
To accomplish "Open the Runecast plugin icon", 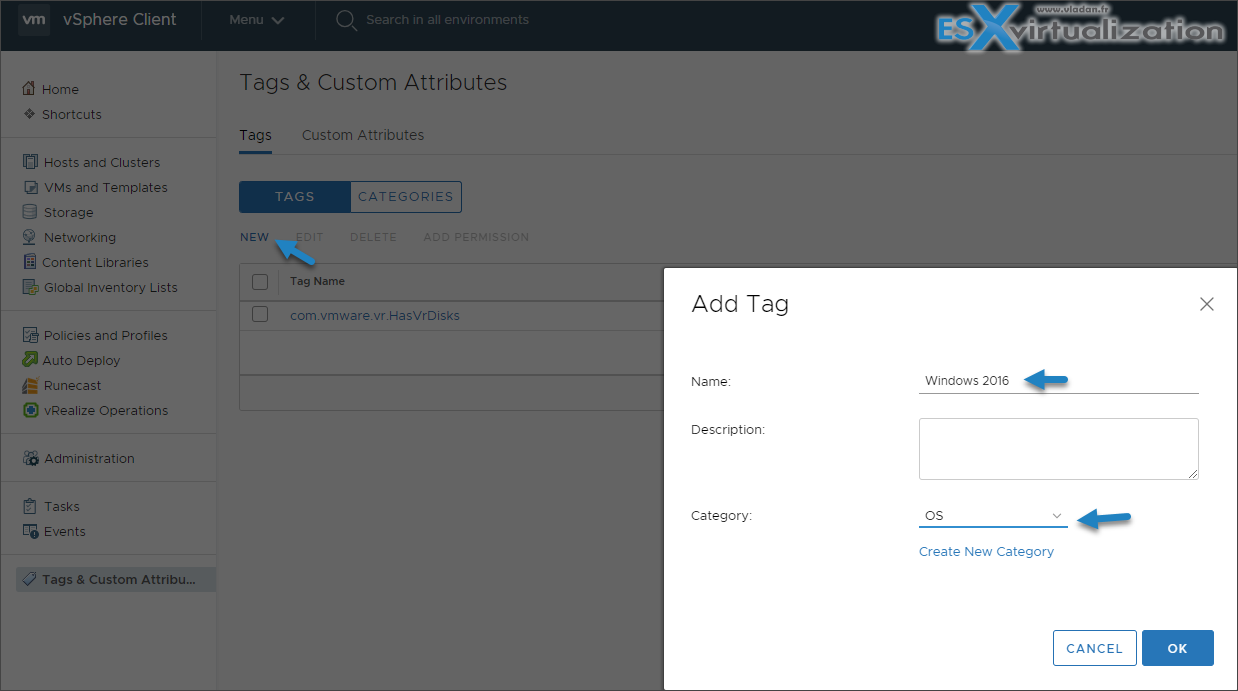I will [30, 385].
